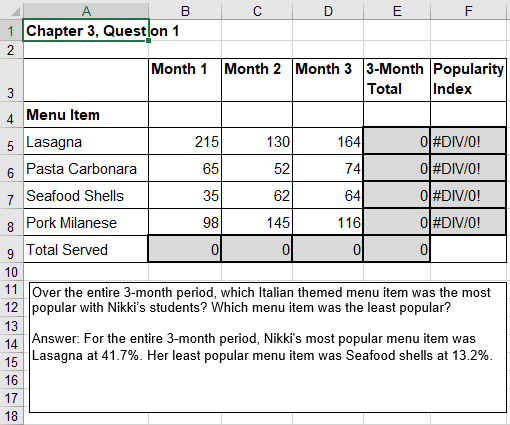Select column D header

tap(328, 11)
